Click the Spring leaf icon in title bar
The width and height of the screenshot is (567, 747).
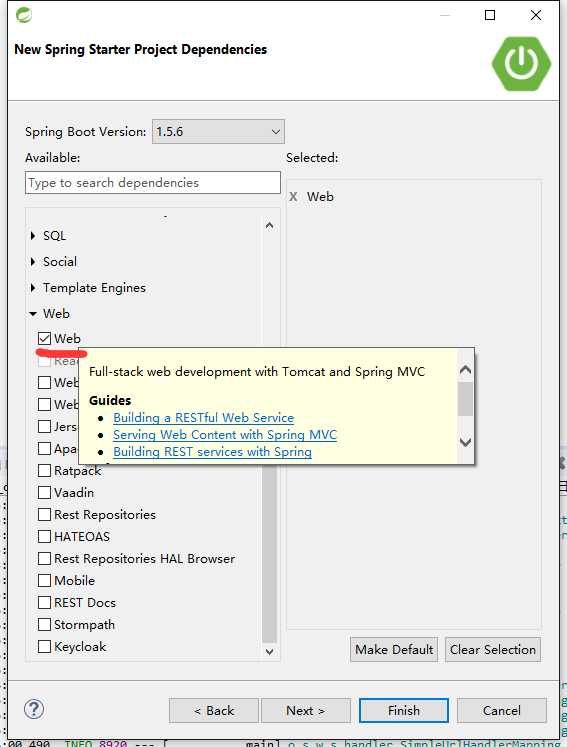click(24, 15)
